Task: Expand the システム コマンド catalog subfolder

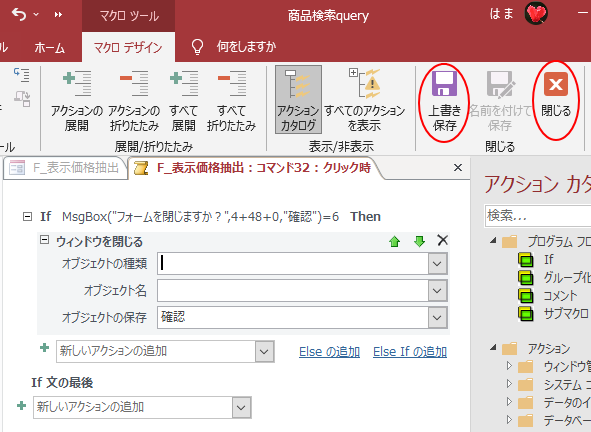Action: pos(509,383)
